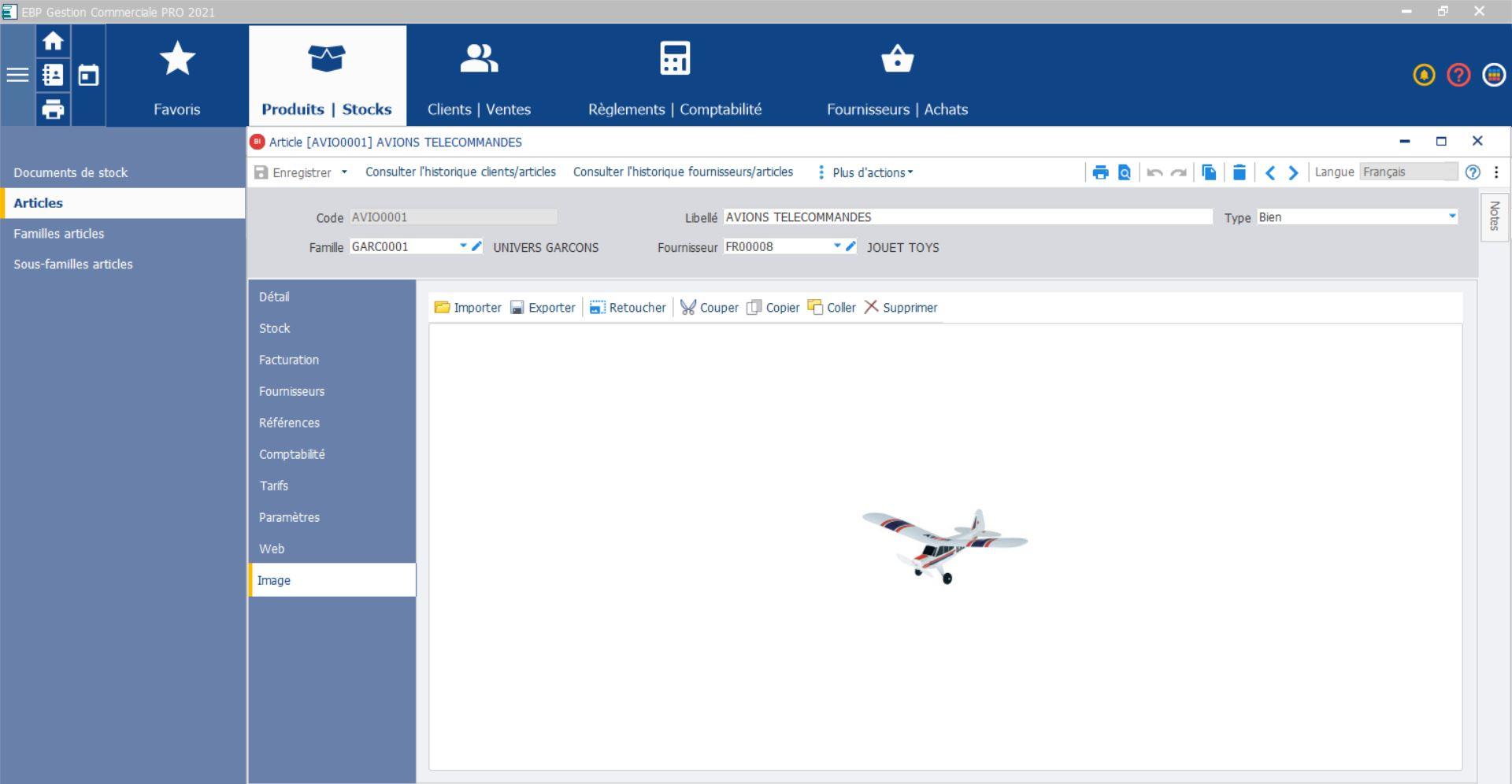The image size is (1512, 784).
Task: Expand the Type dropdown showing Bien
Action: [x=1452, y=216]
